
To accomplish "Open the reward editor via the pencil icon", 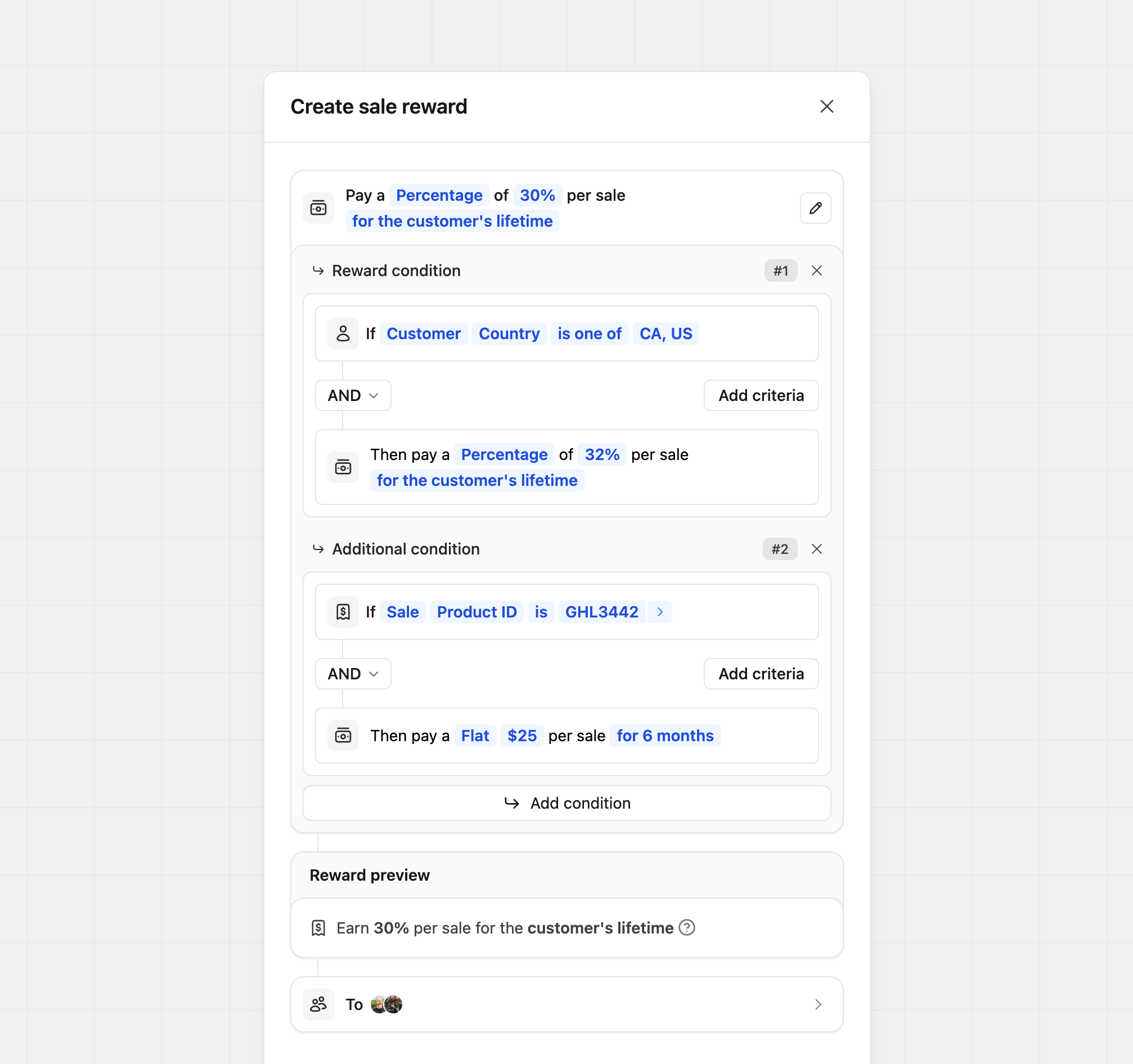I will click(x=815, y=208).
